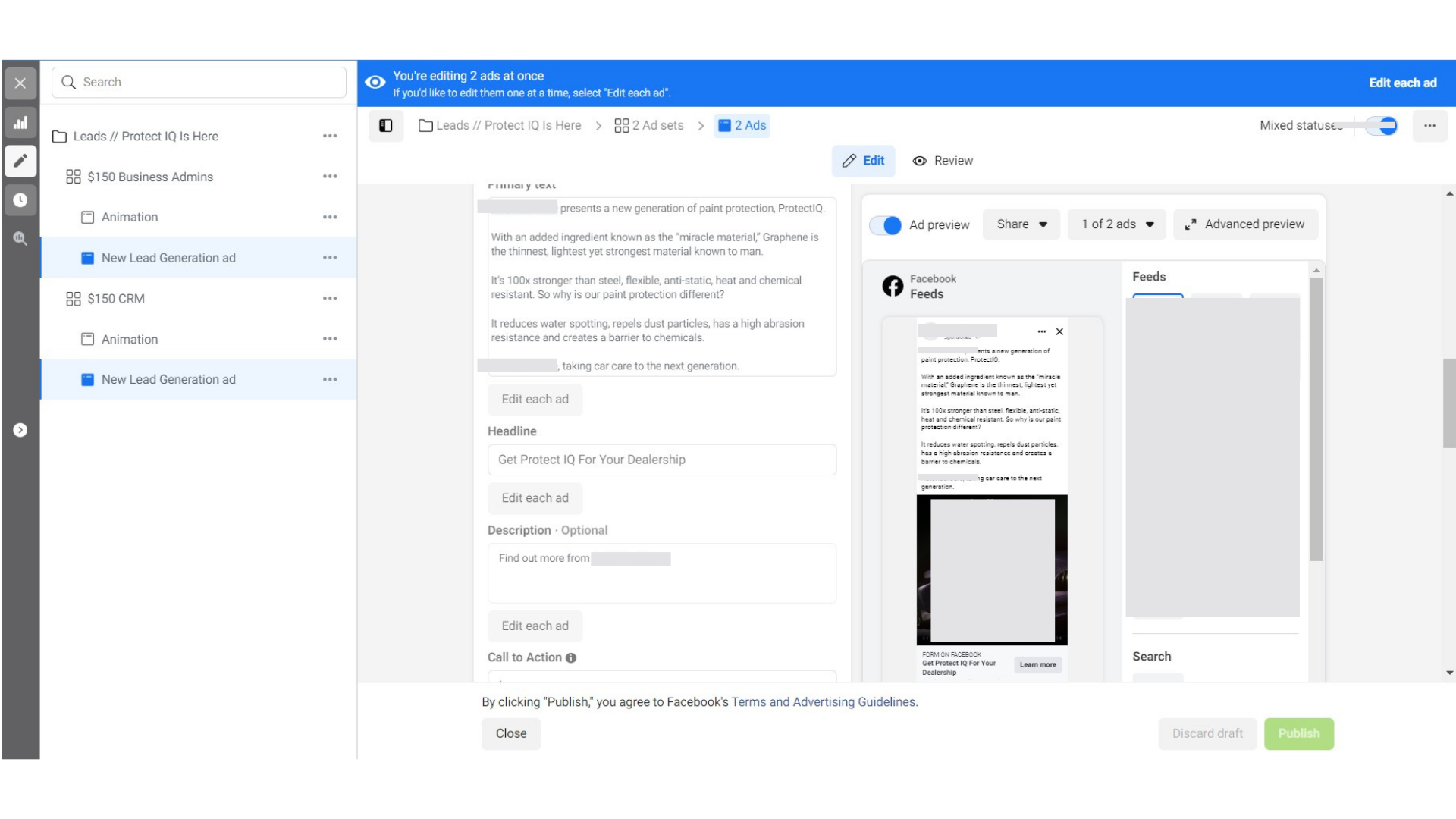Open options for New Lead Generation ad under Business Admins
This screenshot has width=1456, height=819.
coord(330,258)
